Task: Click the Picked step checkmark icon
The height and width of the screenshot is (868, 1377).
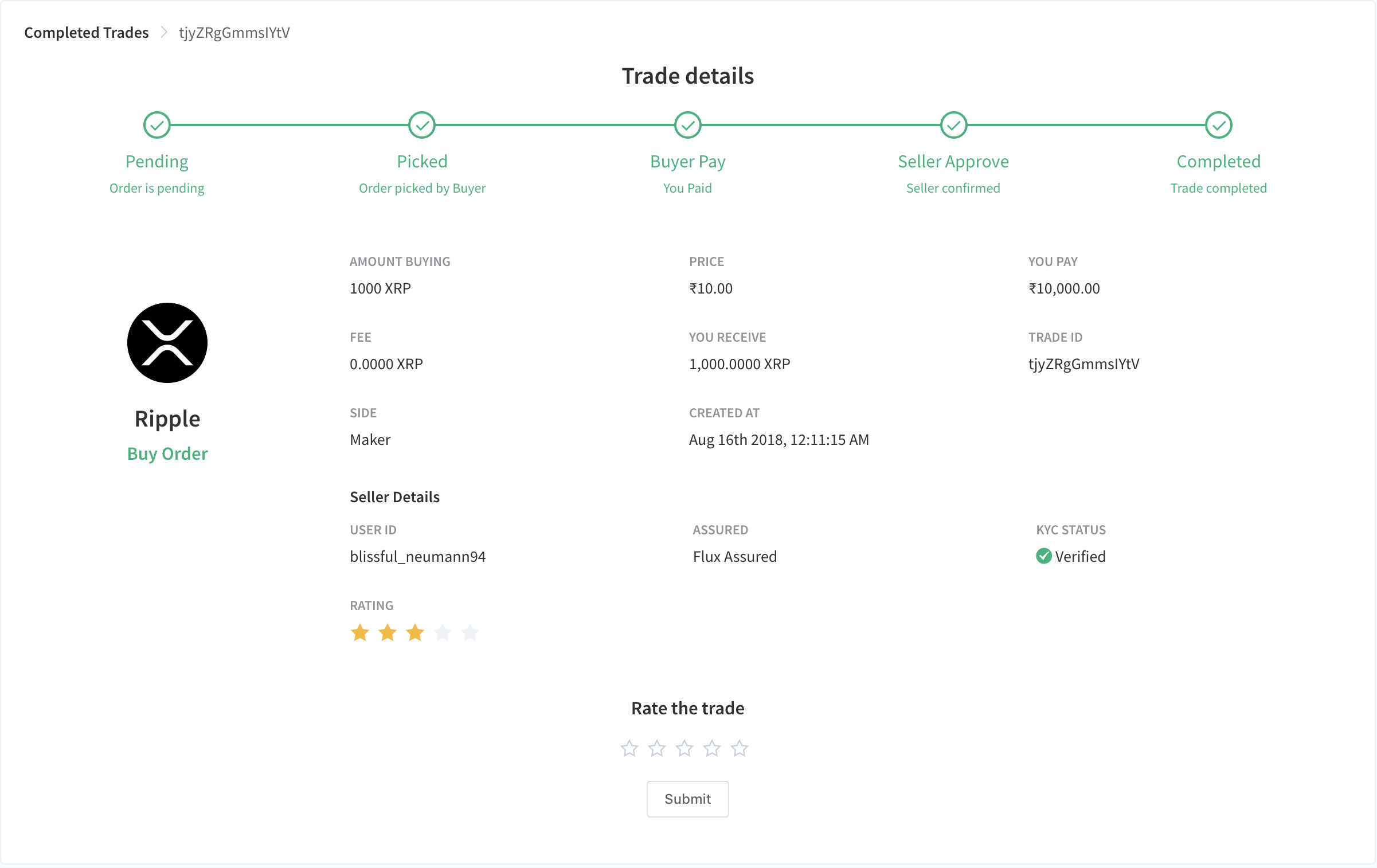Action: pos(422,125)
